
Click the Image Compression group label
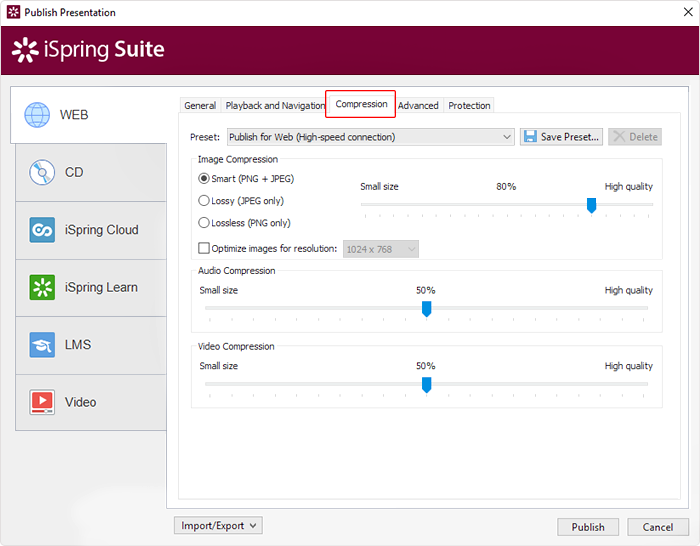238,159
